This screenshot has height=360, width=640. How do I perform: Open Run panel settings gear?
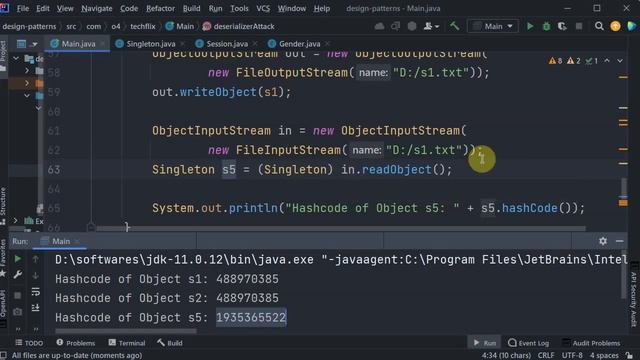pyautogui.click(x=603, y=241)
